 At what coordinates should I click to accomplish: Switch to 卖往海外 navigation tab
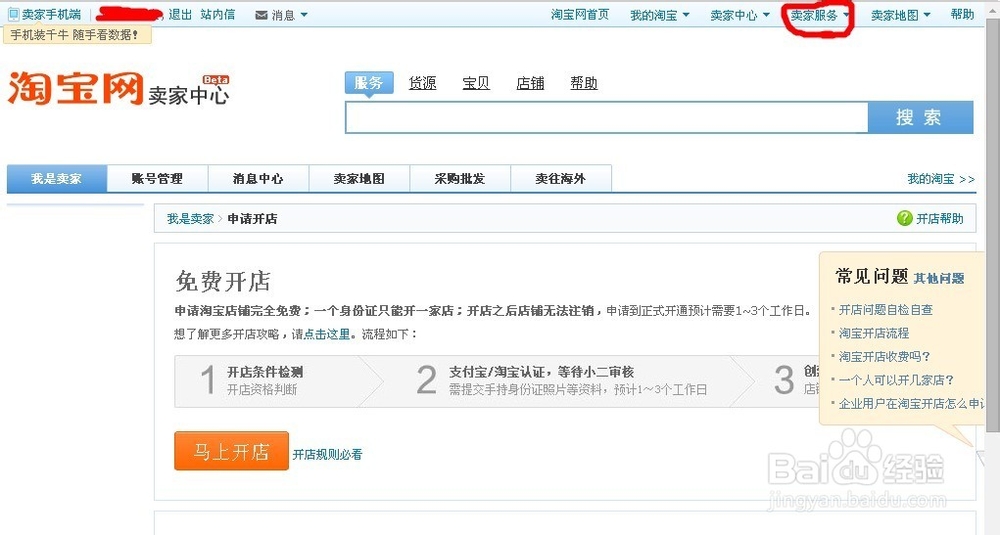pyautogui.click(x=561, y=179)
